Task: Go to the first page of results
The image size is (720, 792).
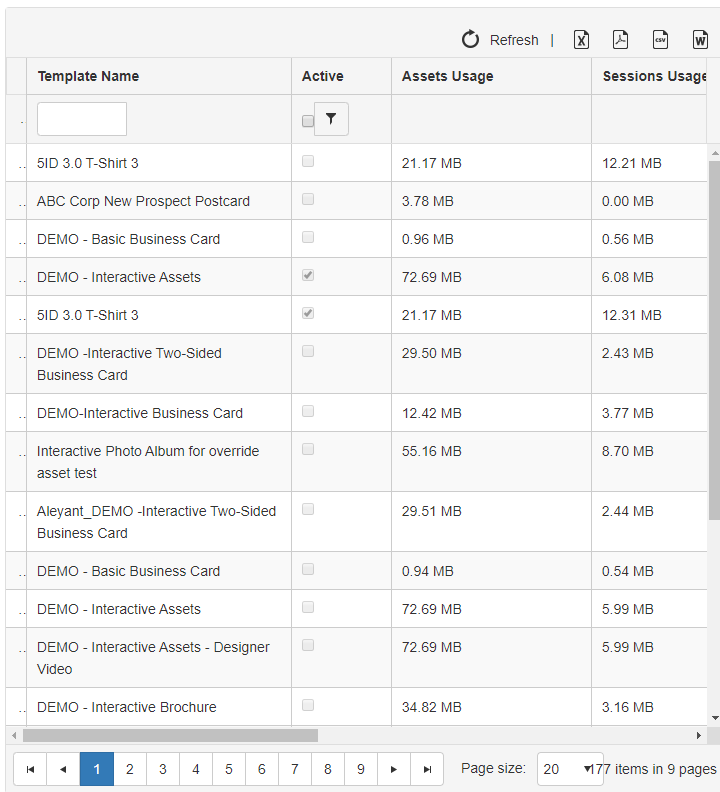Action: click(x=30, y=769)
